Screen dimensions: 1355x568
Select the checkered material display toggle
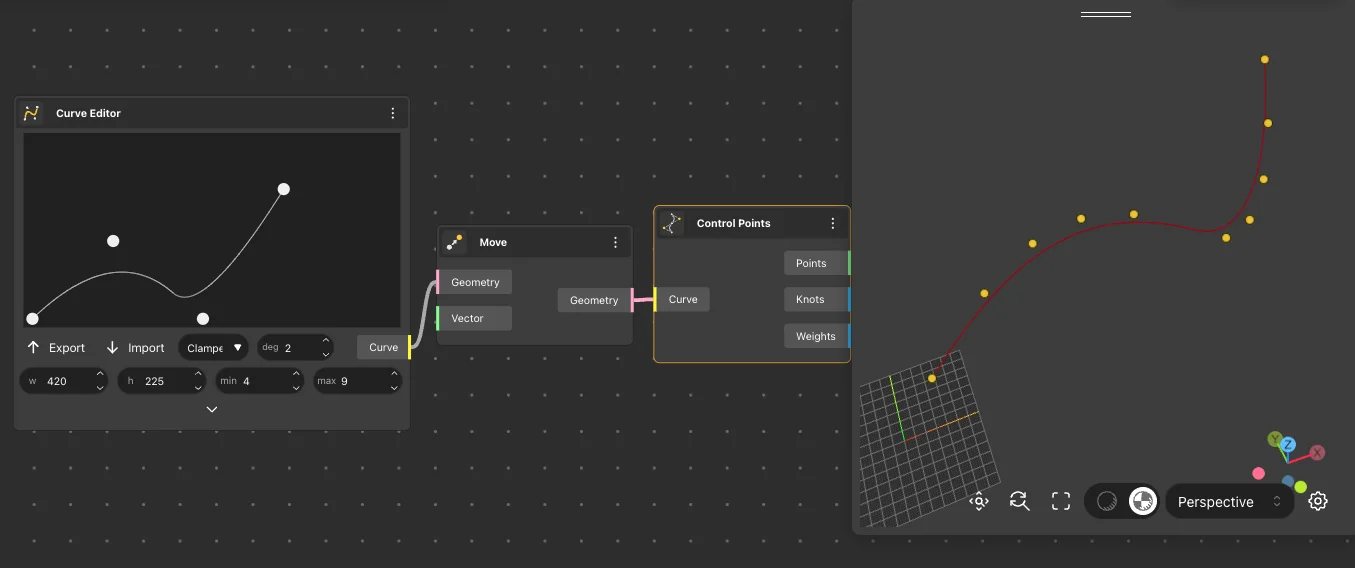(x=1143, y=501)
